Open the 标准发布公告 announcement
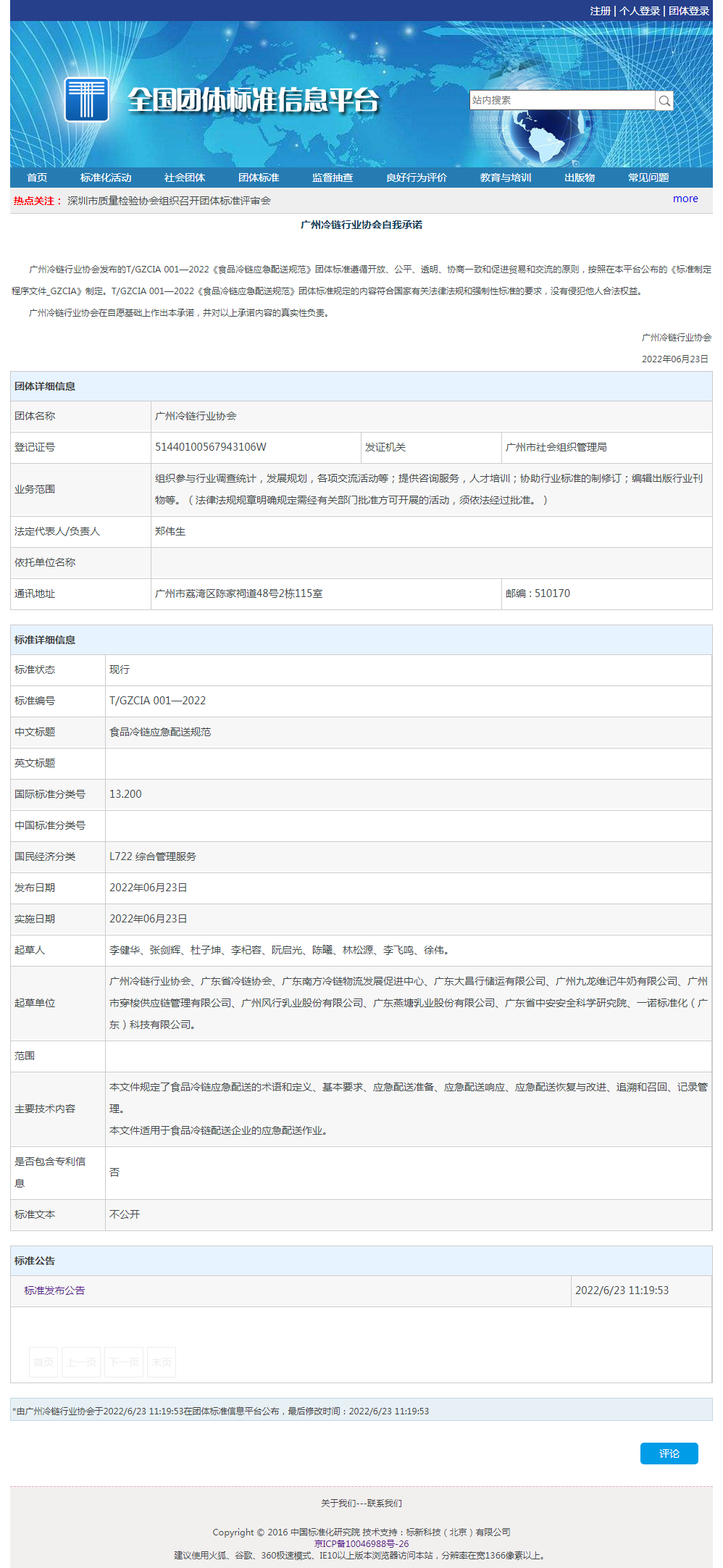The width and height of the screenshot is (723, 1568). pyautogui.click(x=54, y=1290)
